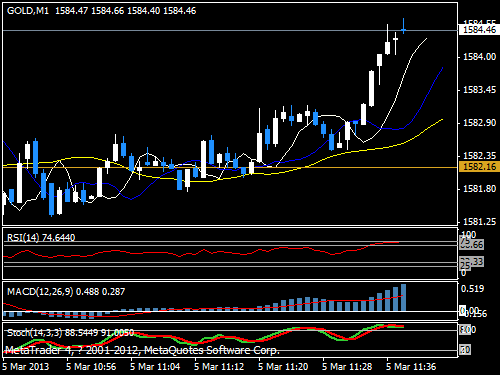
Task: Click the 5 Mar 11:04 time label
Action: click(155, 367)
